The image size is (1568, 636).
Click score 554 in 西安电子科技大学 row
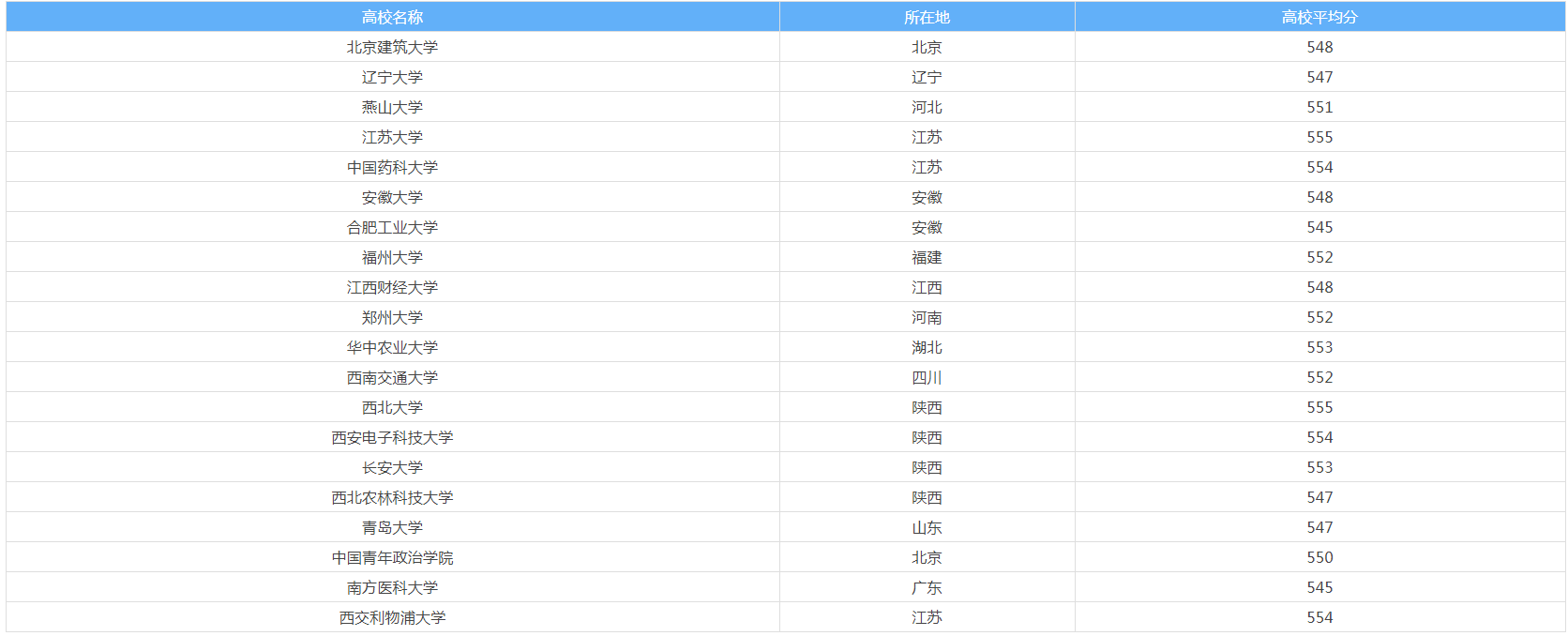click(x=1319, y=437)
